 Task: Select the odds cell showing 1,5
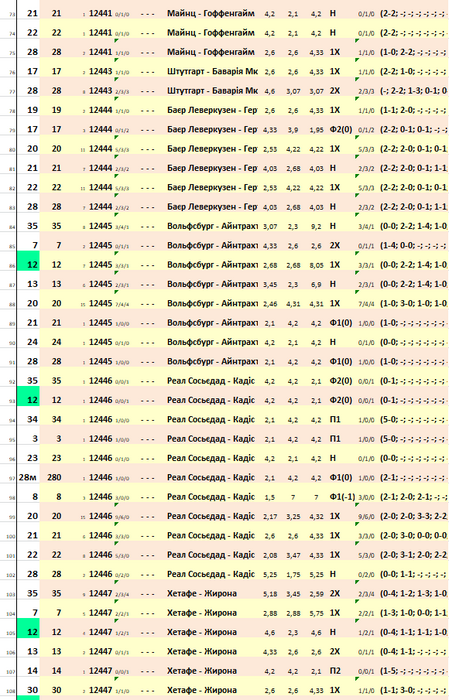coord(270,497)
